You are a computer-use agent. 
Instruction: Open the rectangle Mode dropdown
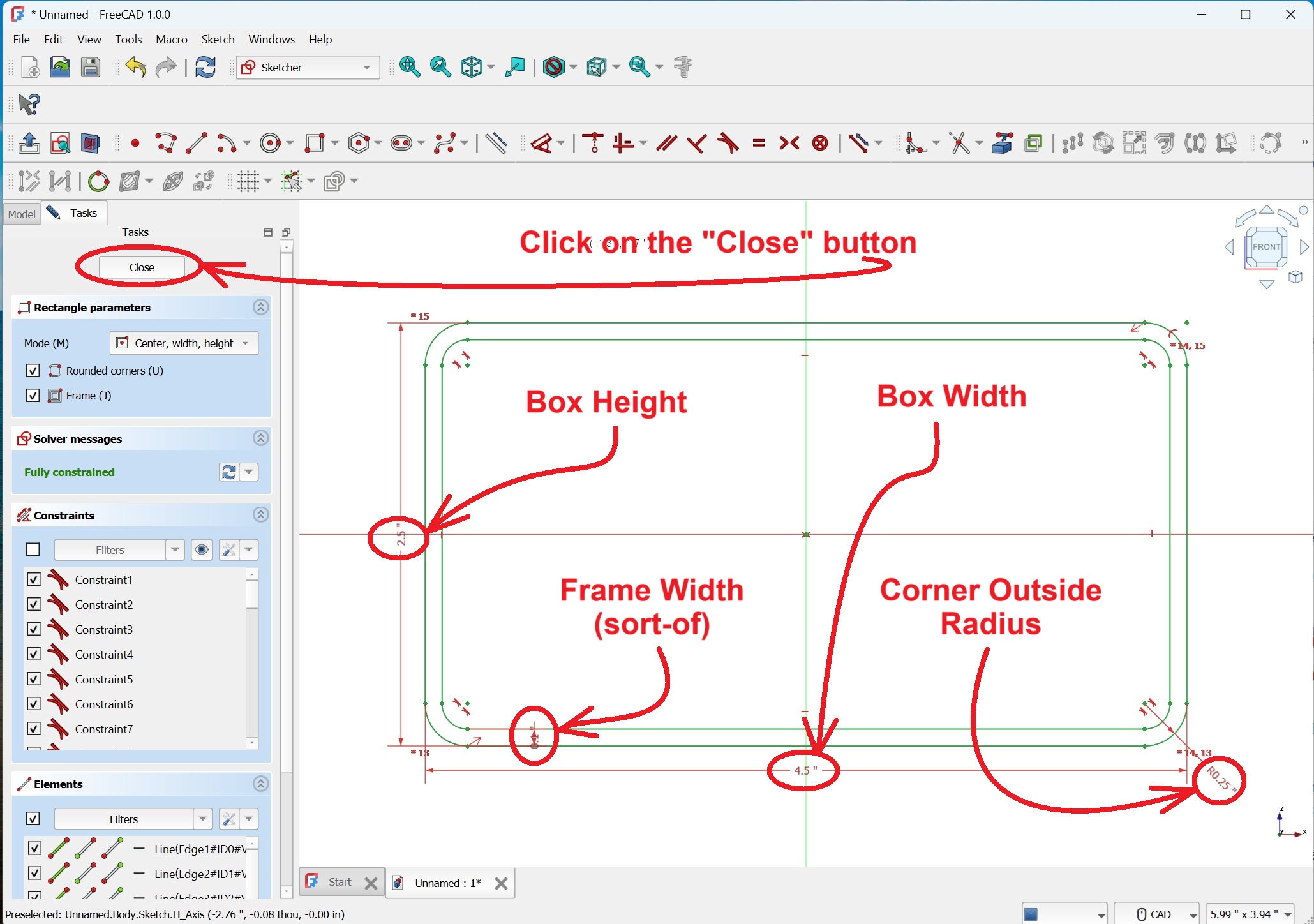tap(184, 343)
